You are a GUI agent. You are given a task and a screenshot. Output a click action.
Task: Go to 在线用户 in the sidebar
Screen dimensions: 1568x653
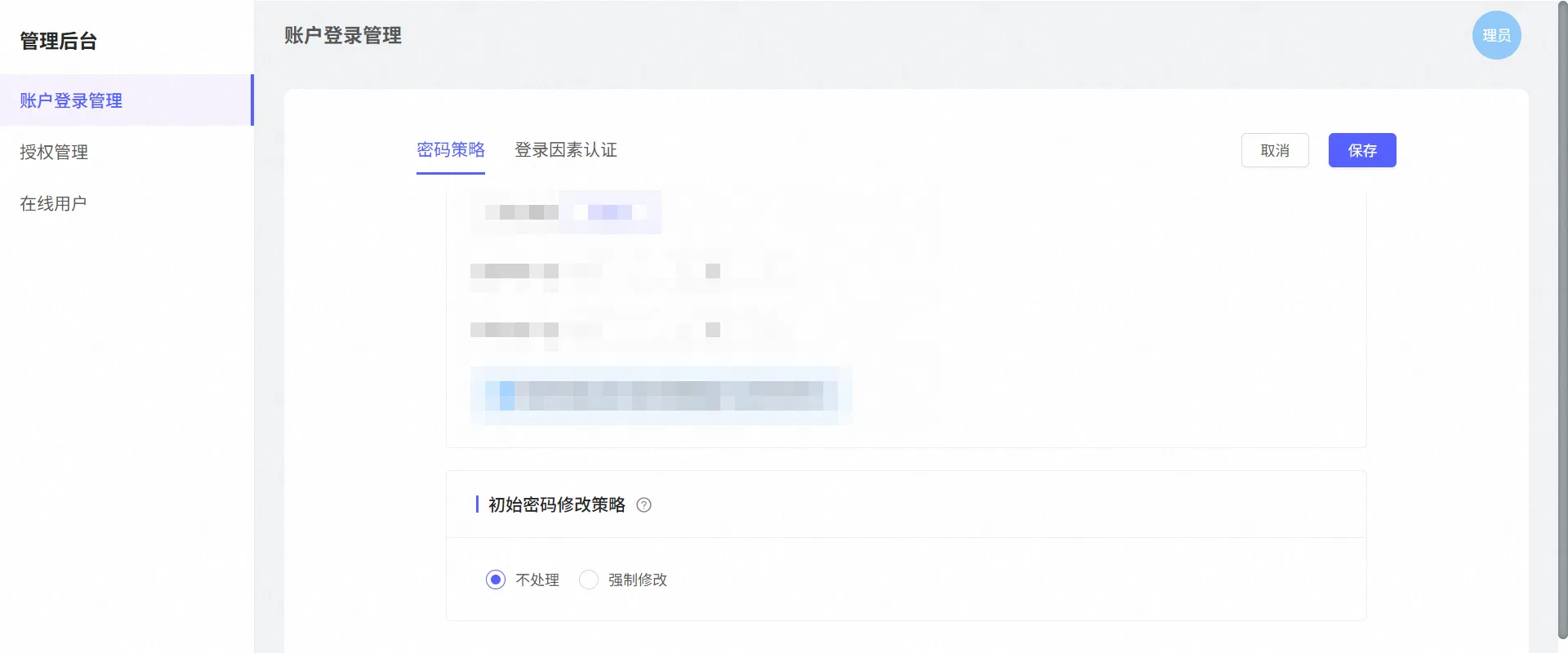[x=127, y=203]
